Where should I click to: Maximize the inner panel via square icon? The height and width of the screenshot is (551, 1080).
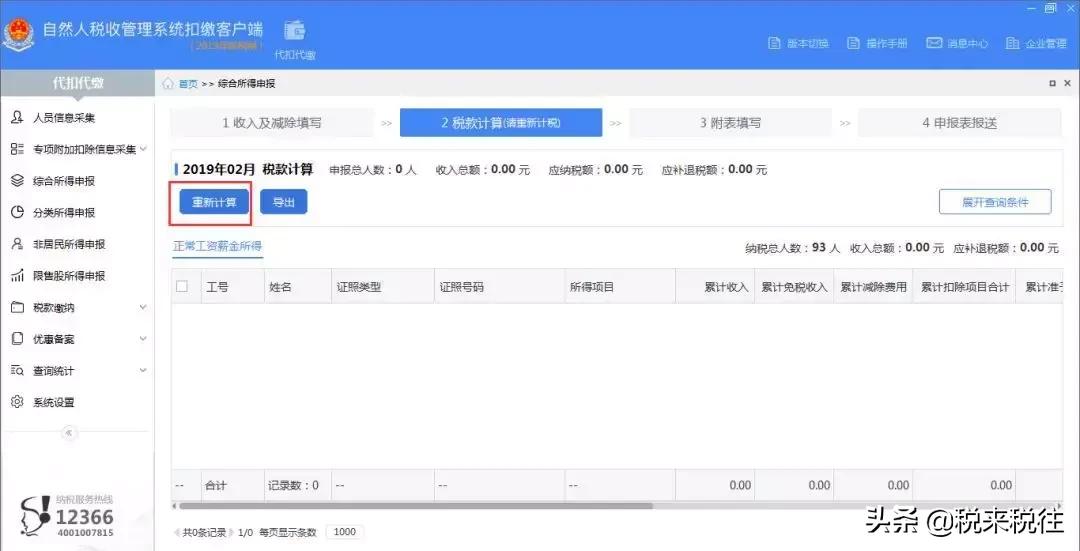pyautogui.click(x=1052, y=83)
